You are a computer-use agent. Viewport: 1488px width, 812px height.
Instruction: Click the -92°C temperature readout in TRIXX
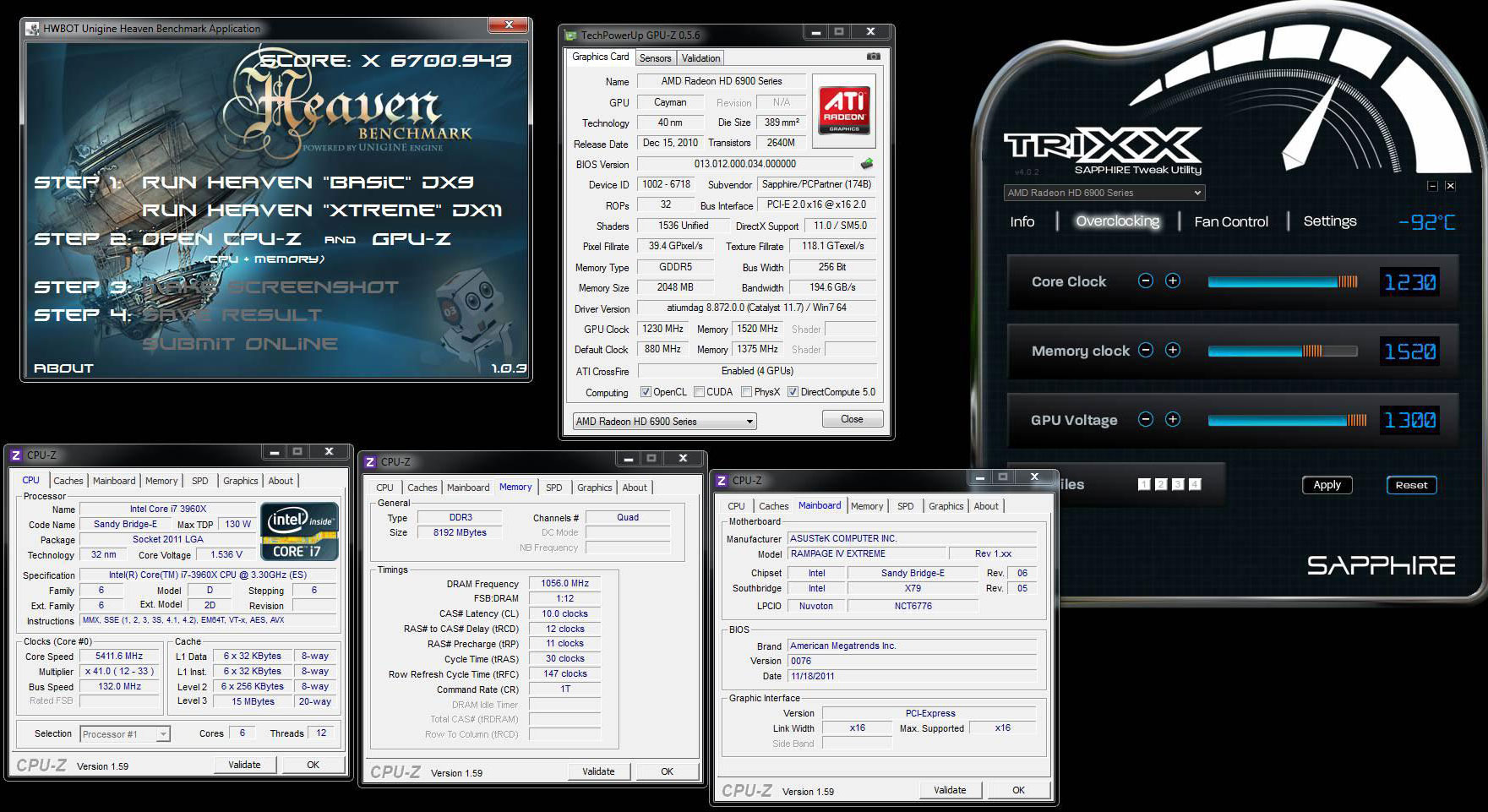(1427, 222)
